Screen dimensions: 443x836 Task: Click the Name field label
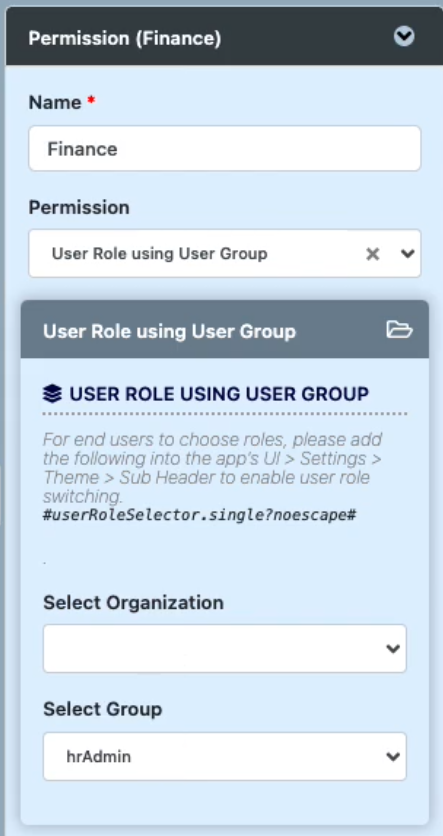coord(55,101)
